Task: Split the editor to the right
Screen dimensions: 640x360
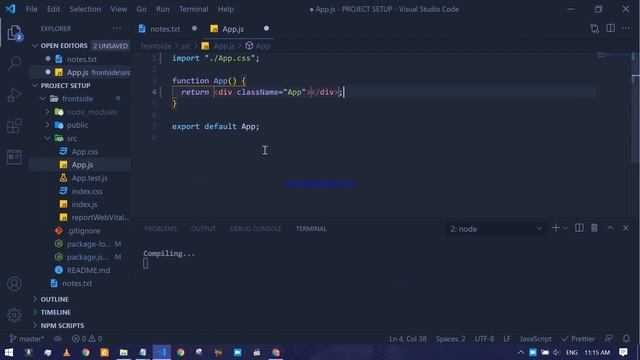Action: (x=611, y=28)
